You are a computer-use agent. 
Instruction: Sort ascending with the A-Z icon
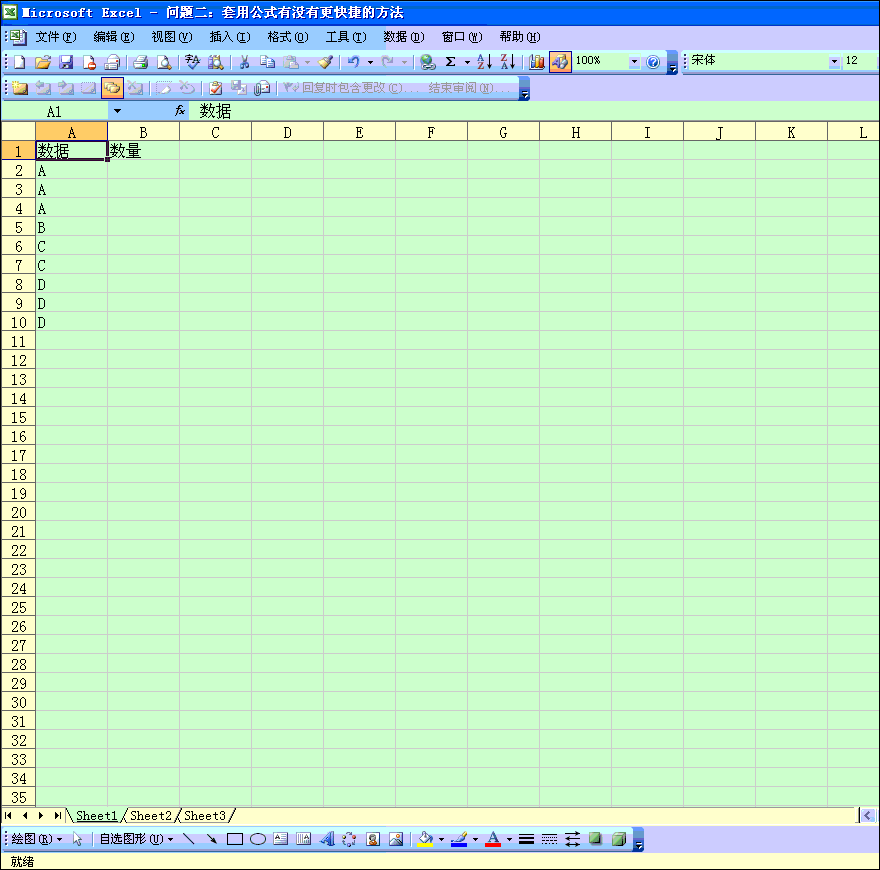[x=484, y=62]
